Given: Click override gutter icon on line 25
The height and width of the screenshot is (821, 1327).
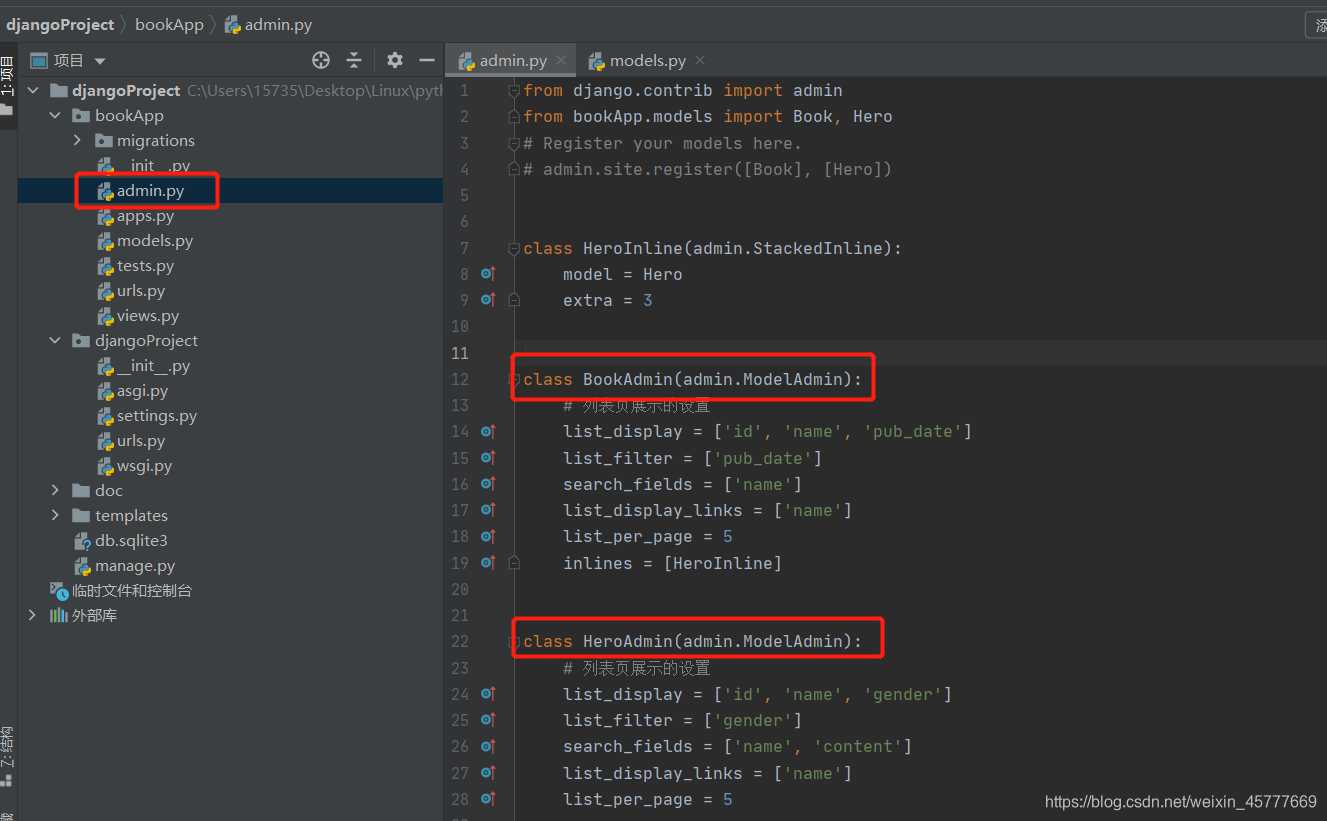Looking at the screenshot, I should click(x=488, y=719).
